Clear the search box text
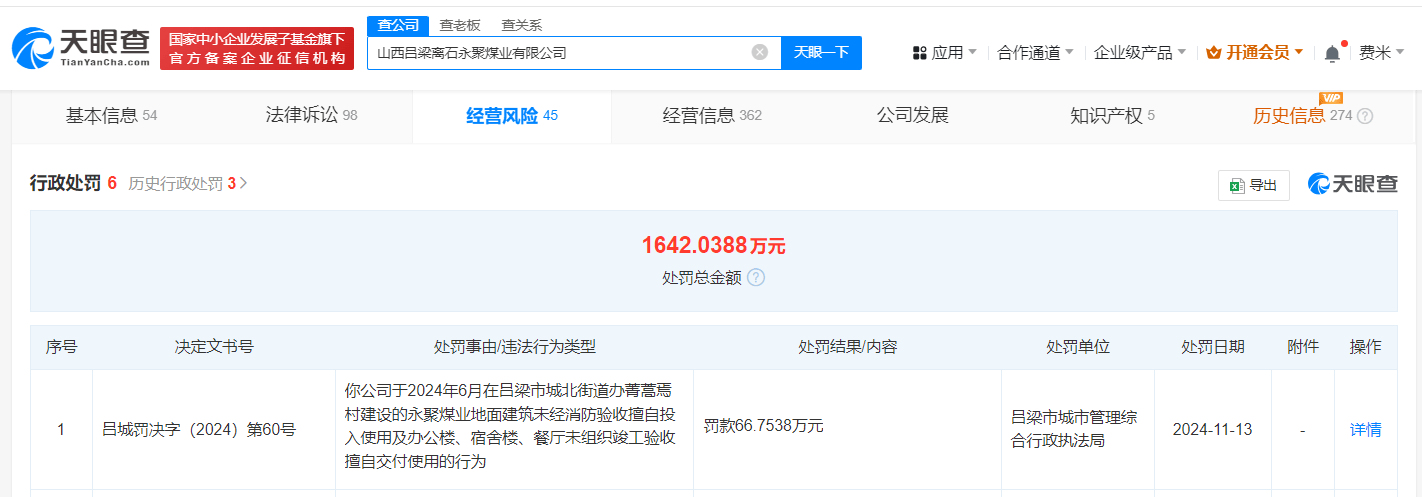 (760, 52)
